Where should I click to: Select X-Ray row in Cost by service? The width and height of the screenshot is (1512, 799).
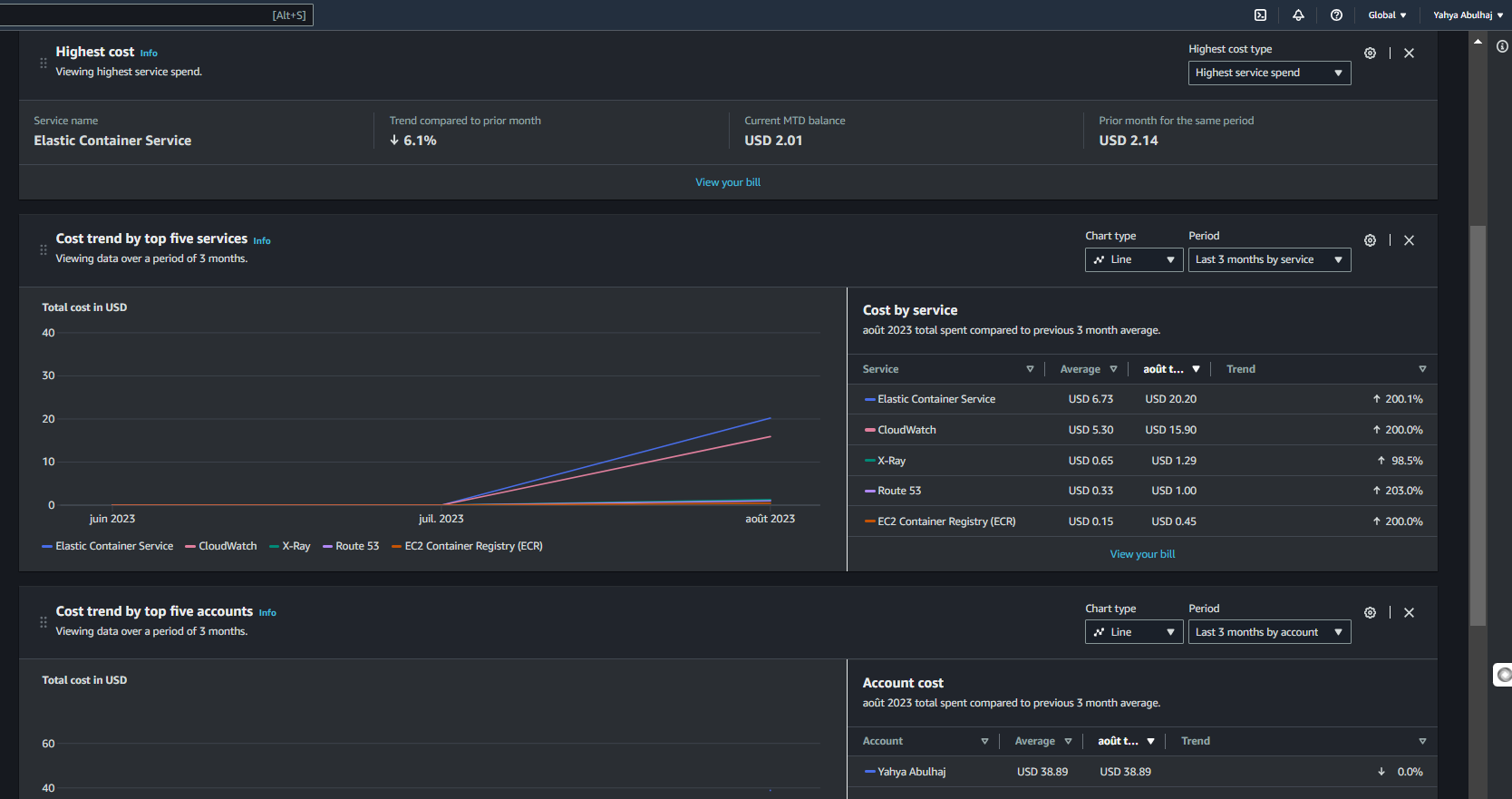coord(891,461)
